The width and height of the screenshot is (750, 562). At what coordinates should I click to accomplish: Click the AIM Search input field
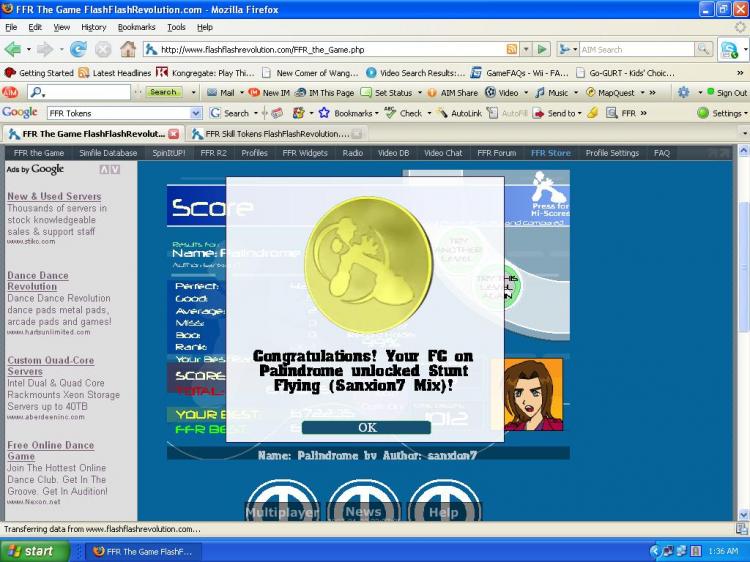[636, 49]
